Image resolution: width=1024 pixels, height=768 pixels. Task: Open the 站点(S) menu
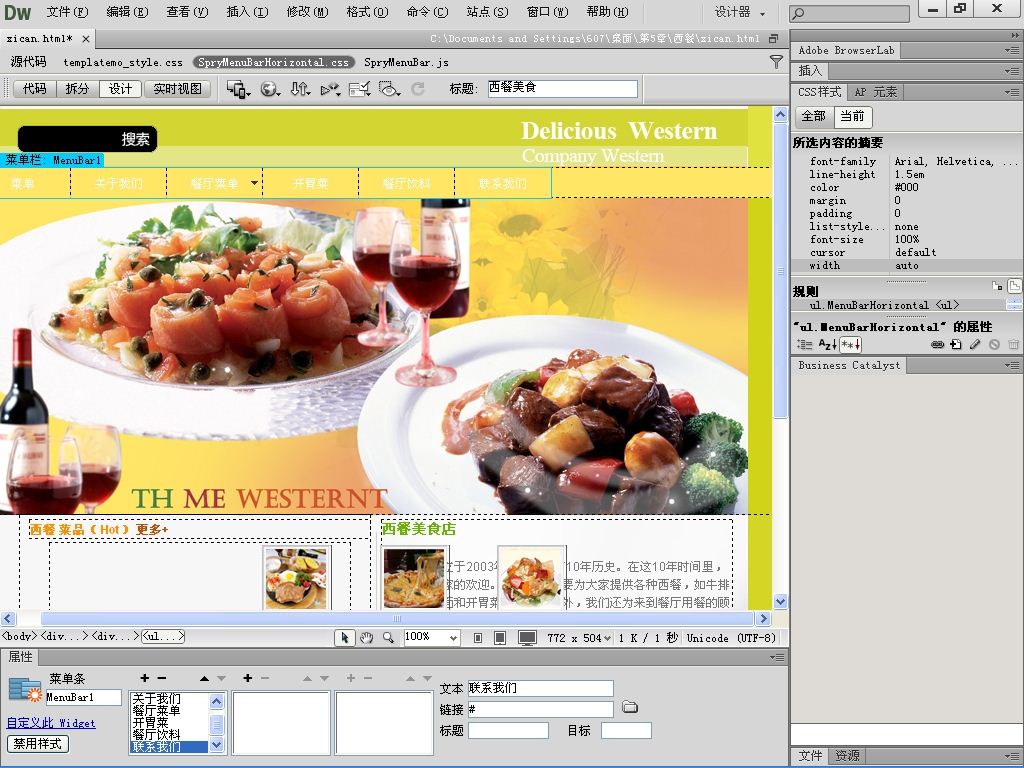(487, 12)
